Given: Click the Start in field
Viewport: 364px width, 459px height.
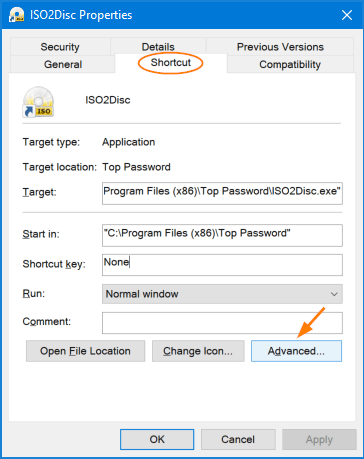Looking at the screenshot, I should pos(222,235).
